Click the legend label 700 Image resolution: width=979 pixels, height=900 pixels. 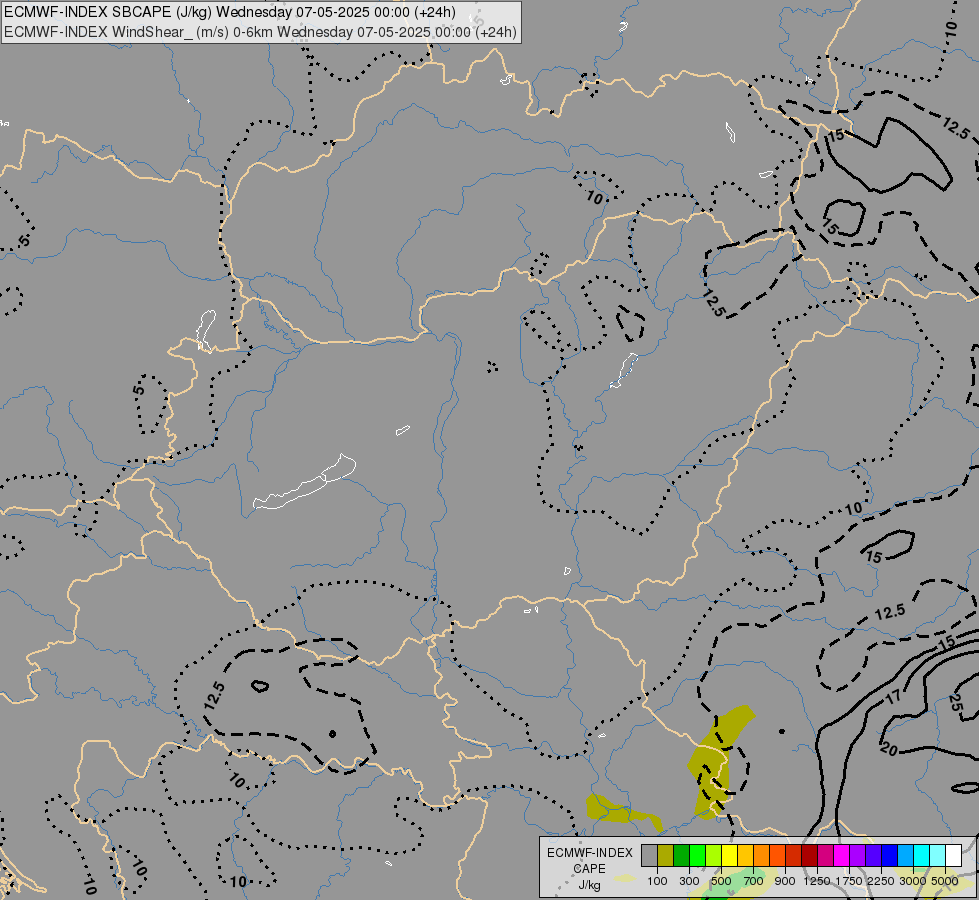click(x=754, y=881)
